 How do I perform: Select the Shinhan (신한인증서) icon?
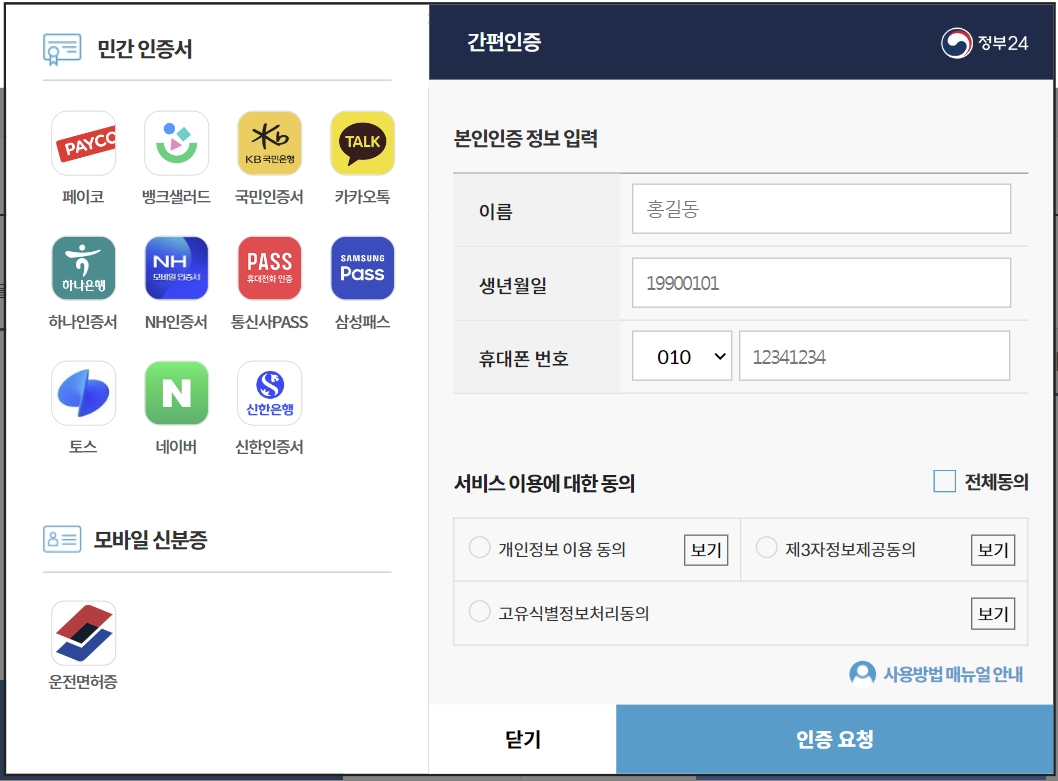coord(269,393)
